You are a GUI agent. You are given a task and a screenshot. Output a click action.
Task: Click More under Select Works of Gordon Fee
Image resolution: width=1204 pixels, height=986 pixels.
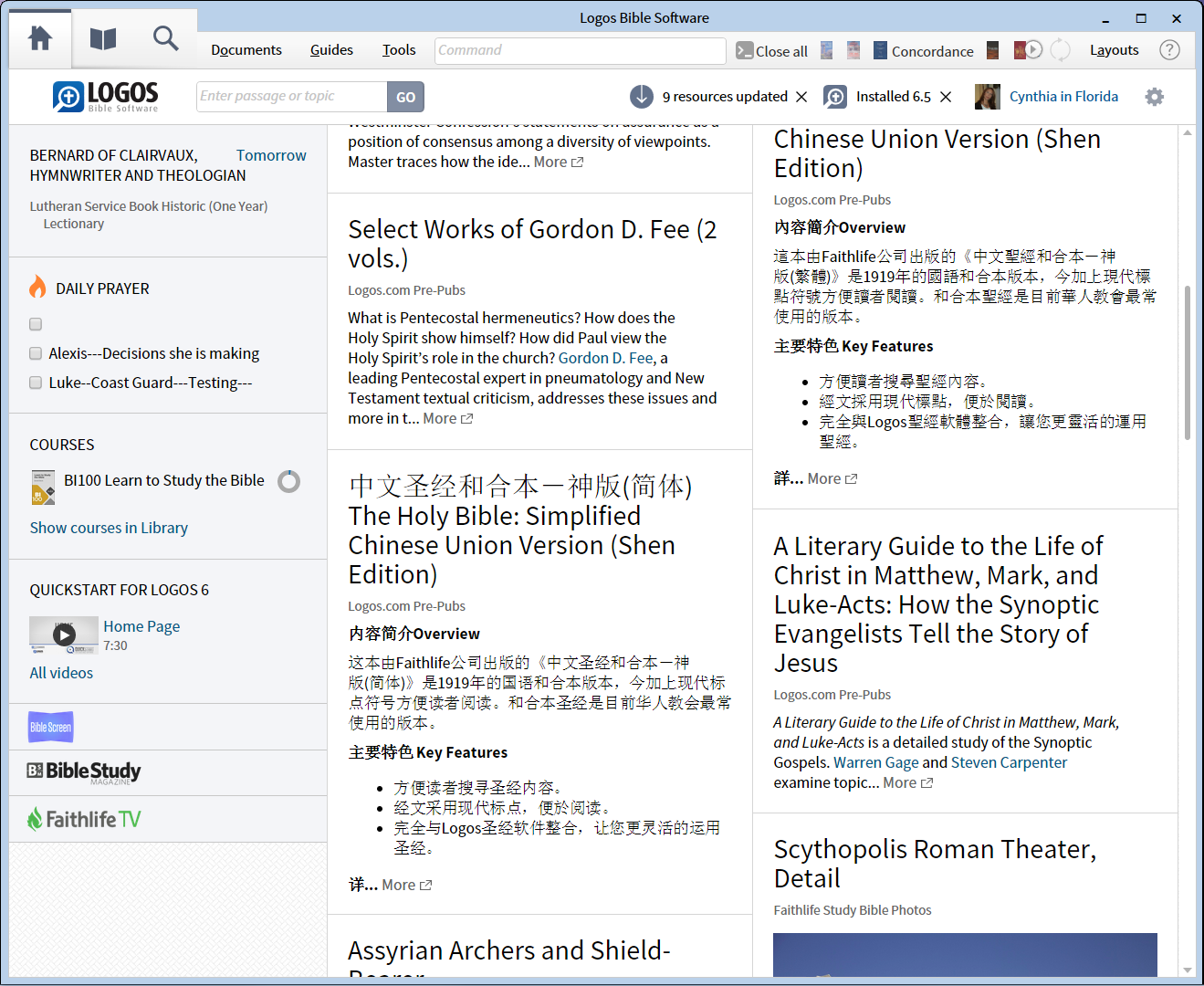pyautogui.click(x=448, y=418)
